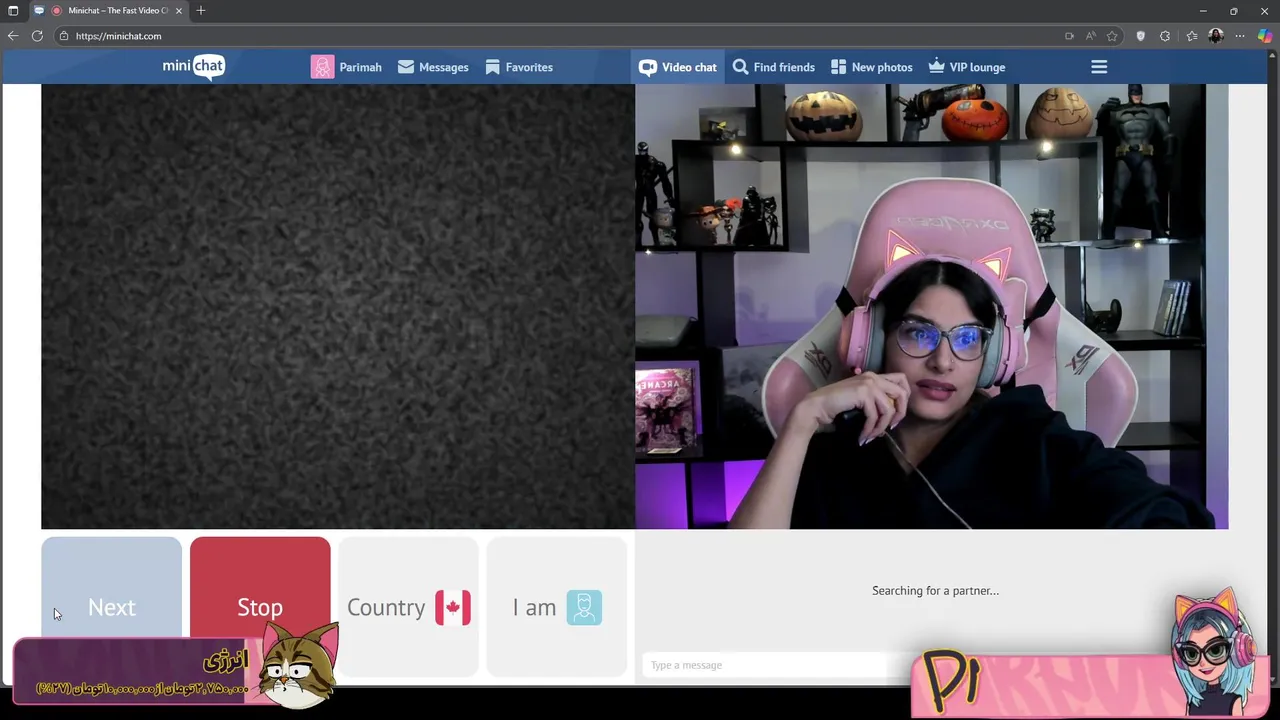Open the Copilot sidebar icon
Screen dimensions: 1280x720
1265,36
